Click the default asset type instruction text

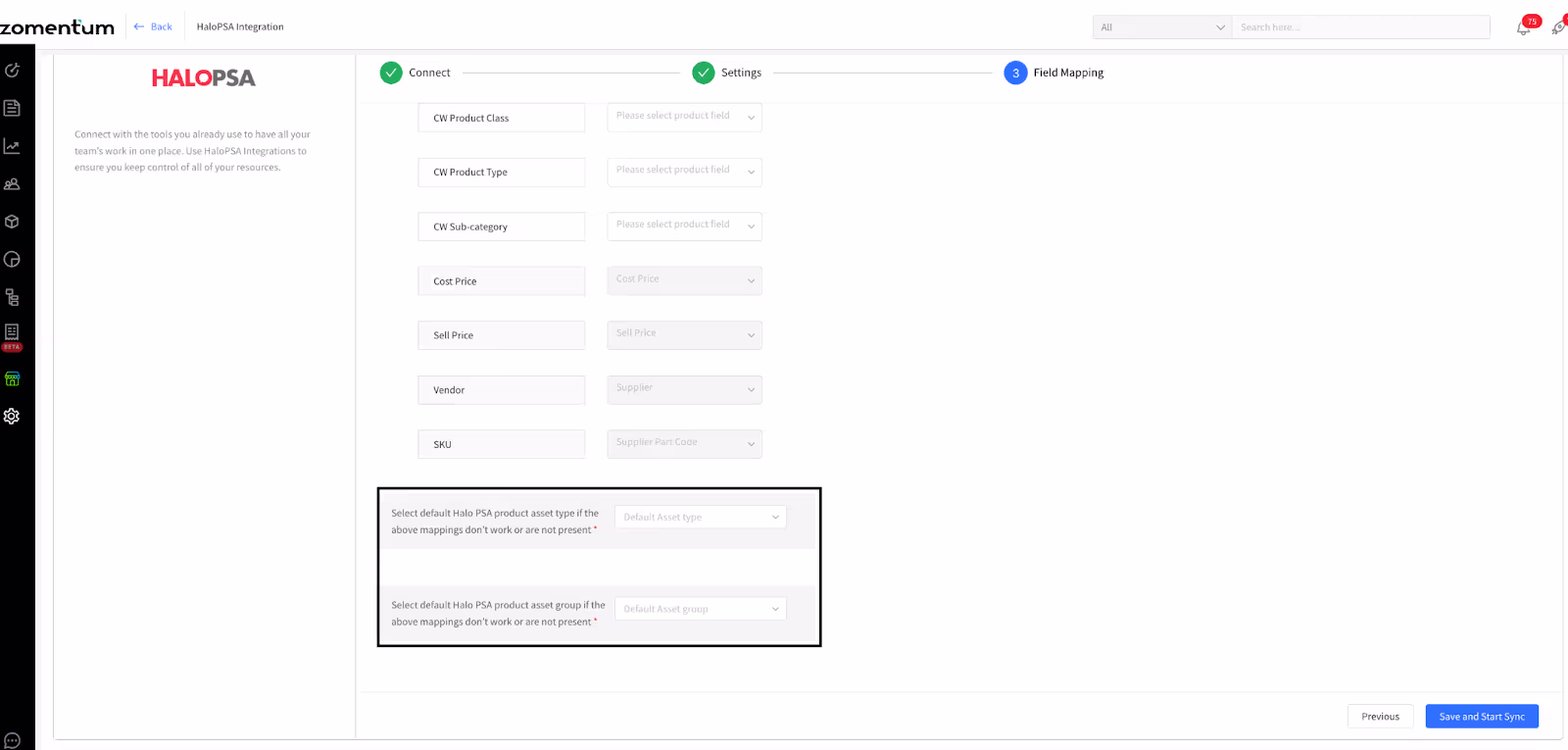point(495,522)
